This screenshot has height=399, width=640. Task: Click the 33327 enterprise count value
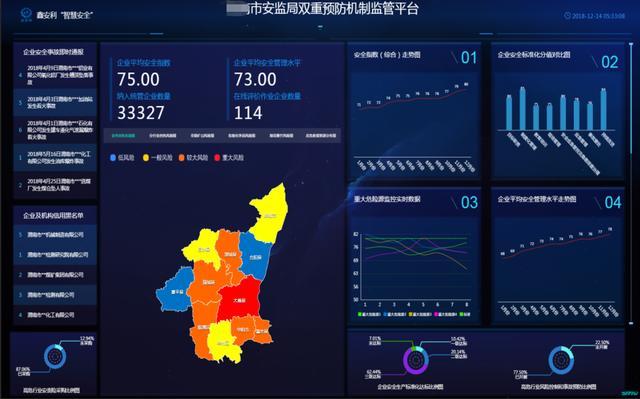(x=141, y=113)
